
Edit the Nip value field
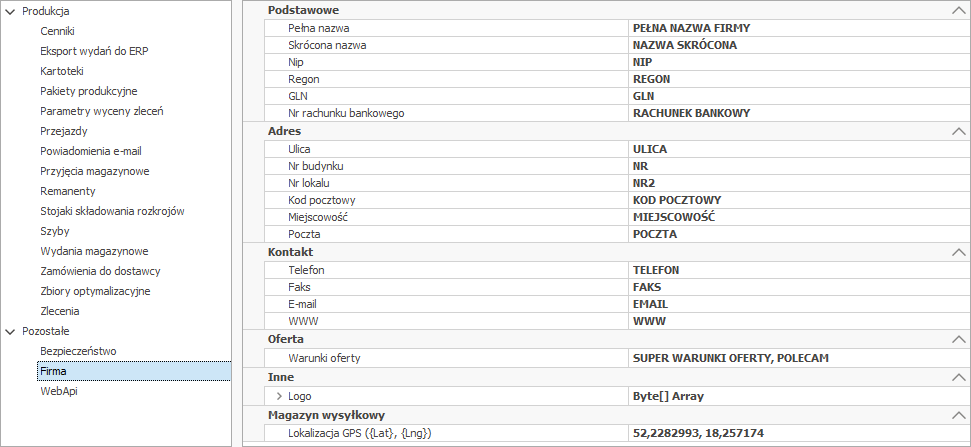pyautogui.click(x=795, y=62)
